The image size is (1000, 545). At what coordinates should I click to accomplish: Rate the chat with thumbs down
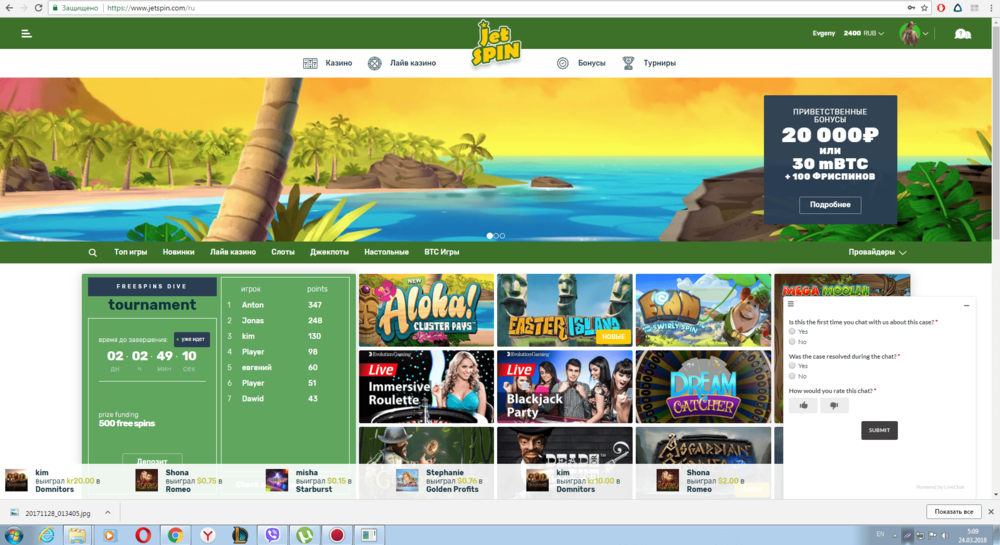pyautogui.click(x=834, y=405)
